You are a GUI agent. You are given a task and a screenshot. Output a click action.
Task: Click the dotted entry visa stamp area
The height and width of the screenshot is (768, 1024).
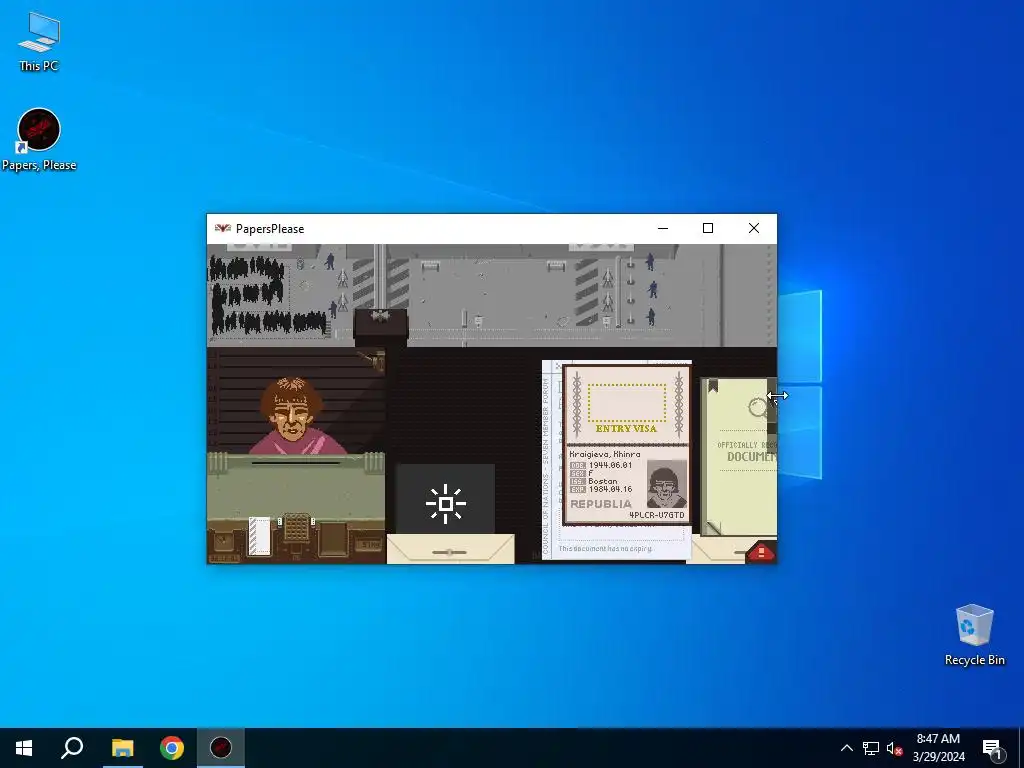tap(627, 403)
